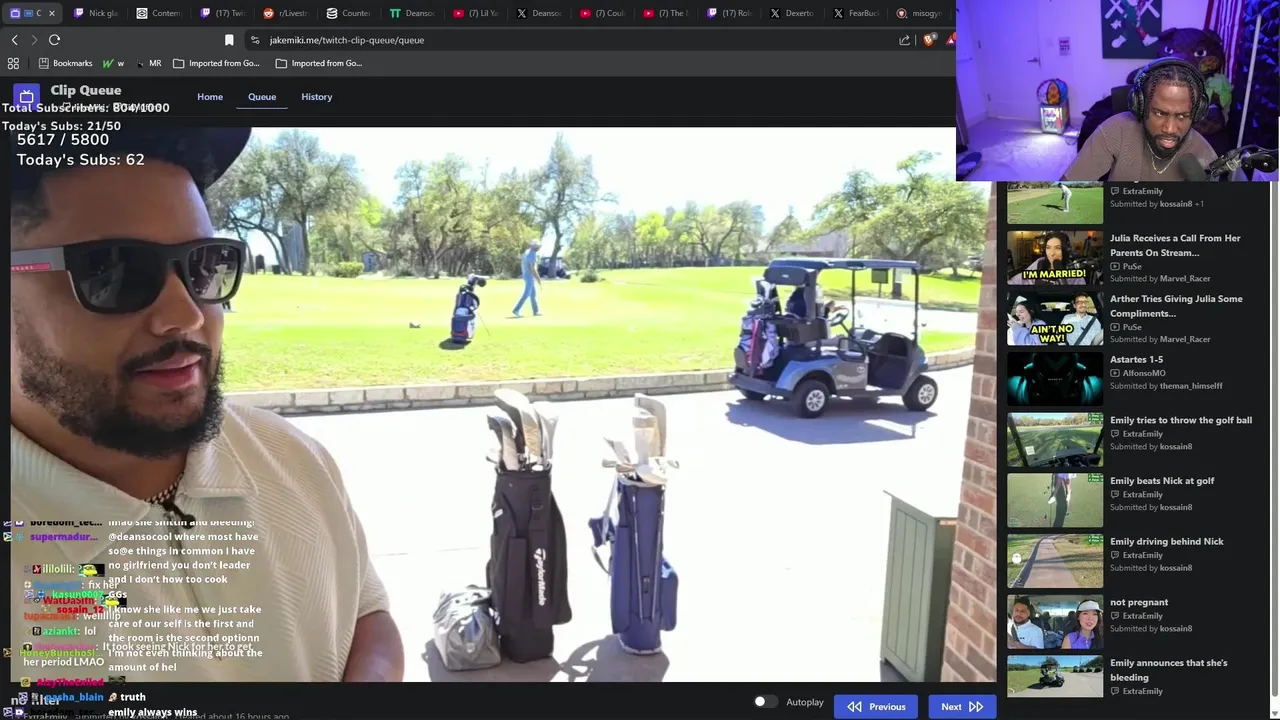Open clip title 'Astartes 1-5'

click(1136, 359)
